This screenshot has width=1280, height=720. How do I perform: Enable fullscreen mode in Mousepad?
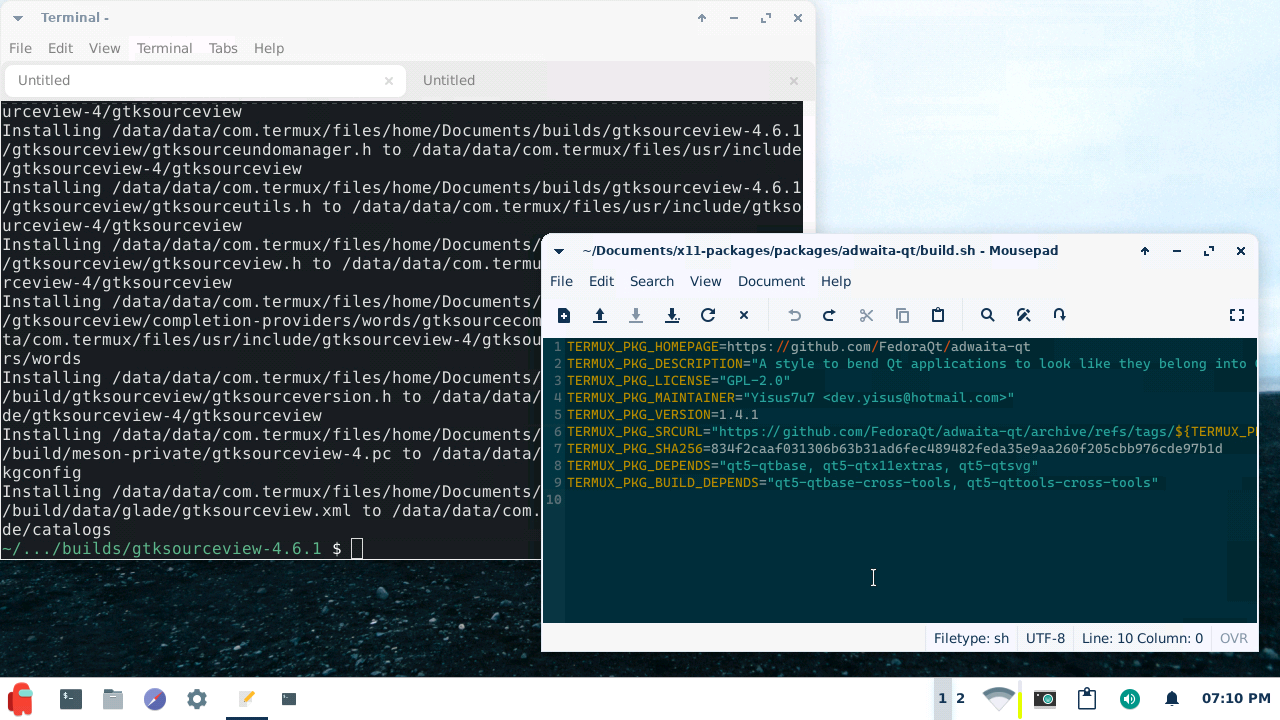point(1237,315)
